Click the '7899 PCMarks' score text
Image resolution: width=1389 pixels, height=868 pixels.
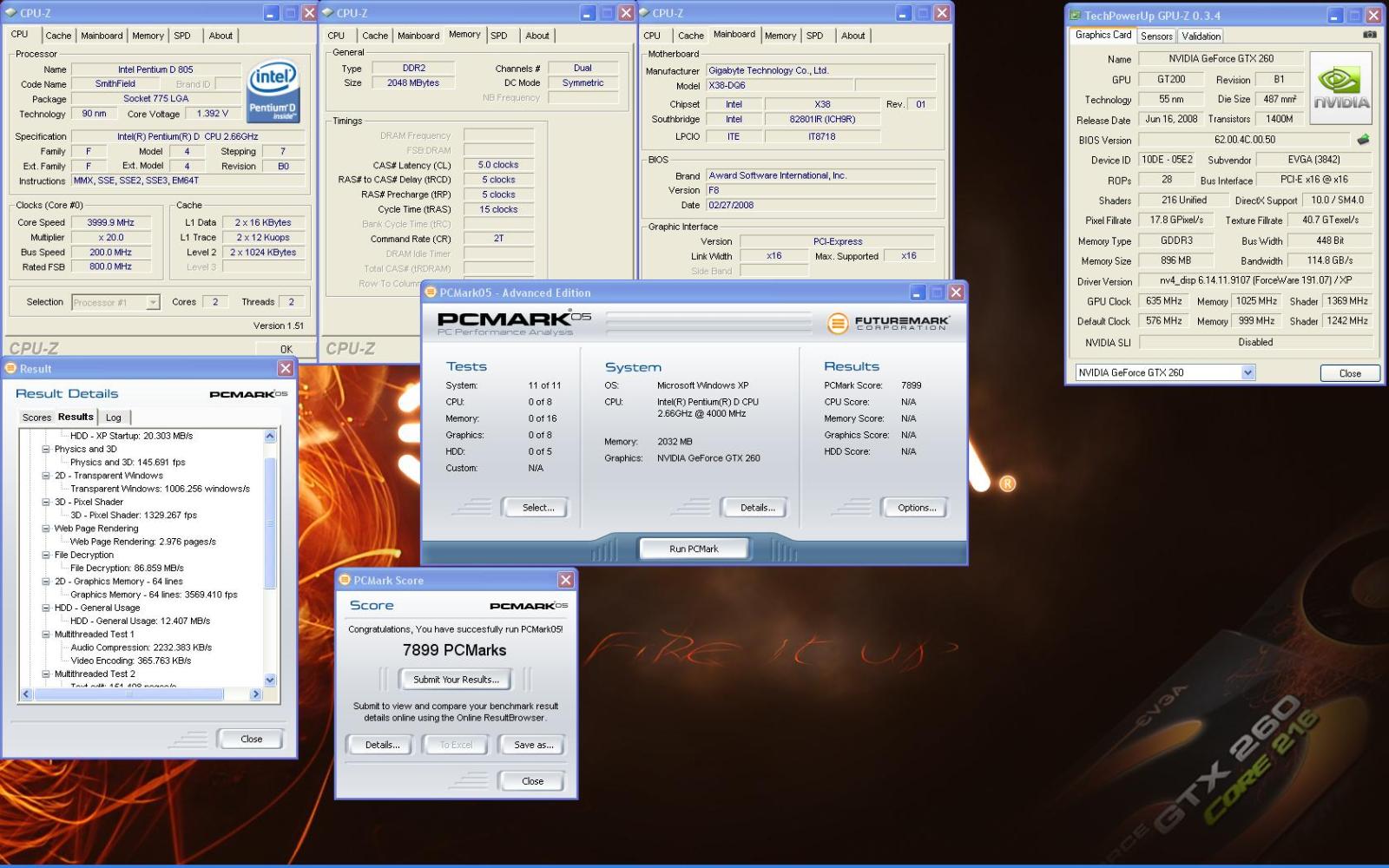(x=454, y=650)
